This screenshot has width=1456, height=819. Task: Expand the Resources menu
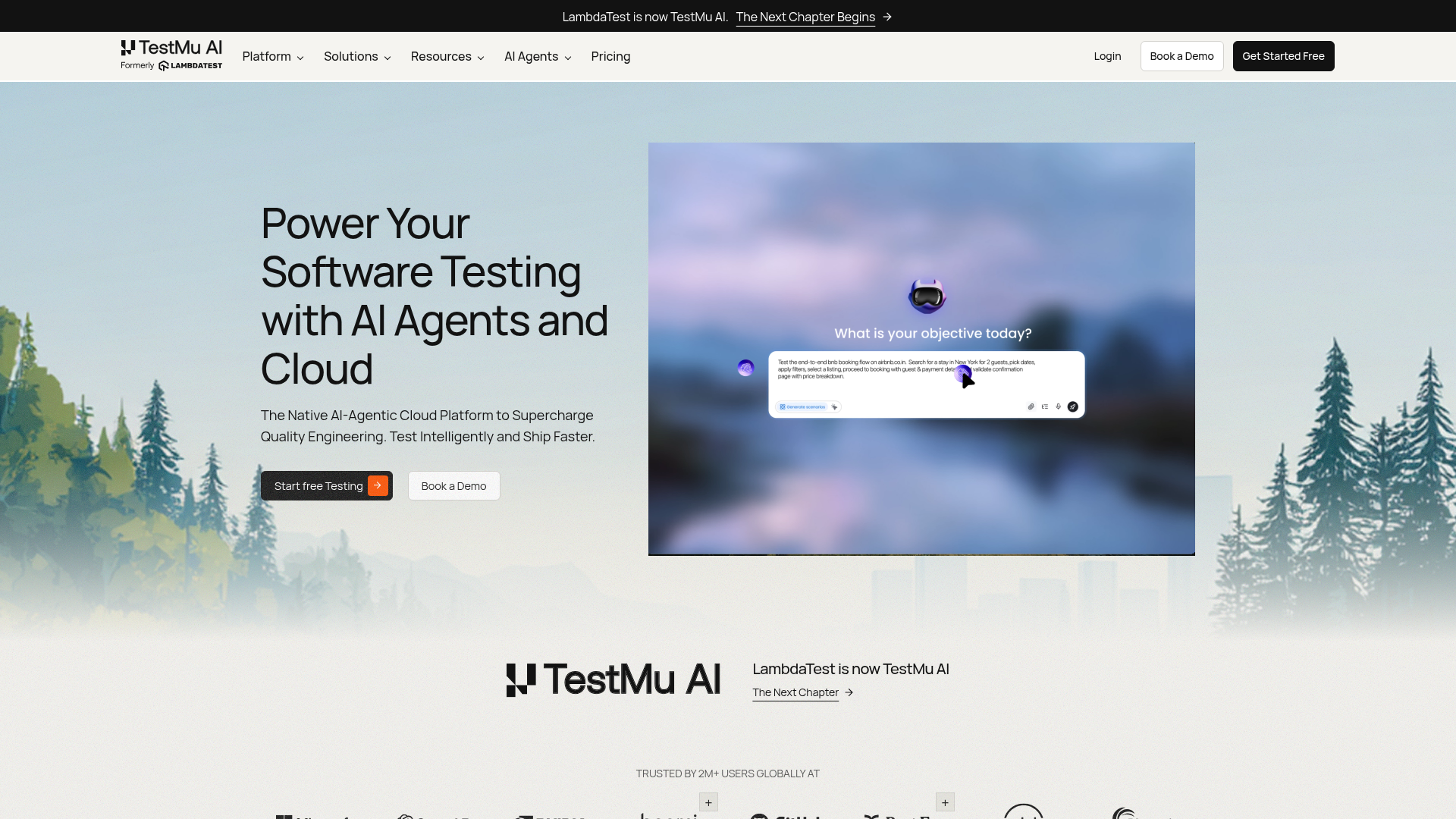447,57
